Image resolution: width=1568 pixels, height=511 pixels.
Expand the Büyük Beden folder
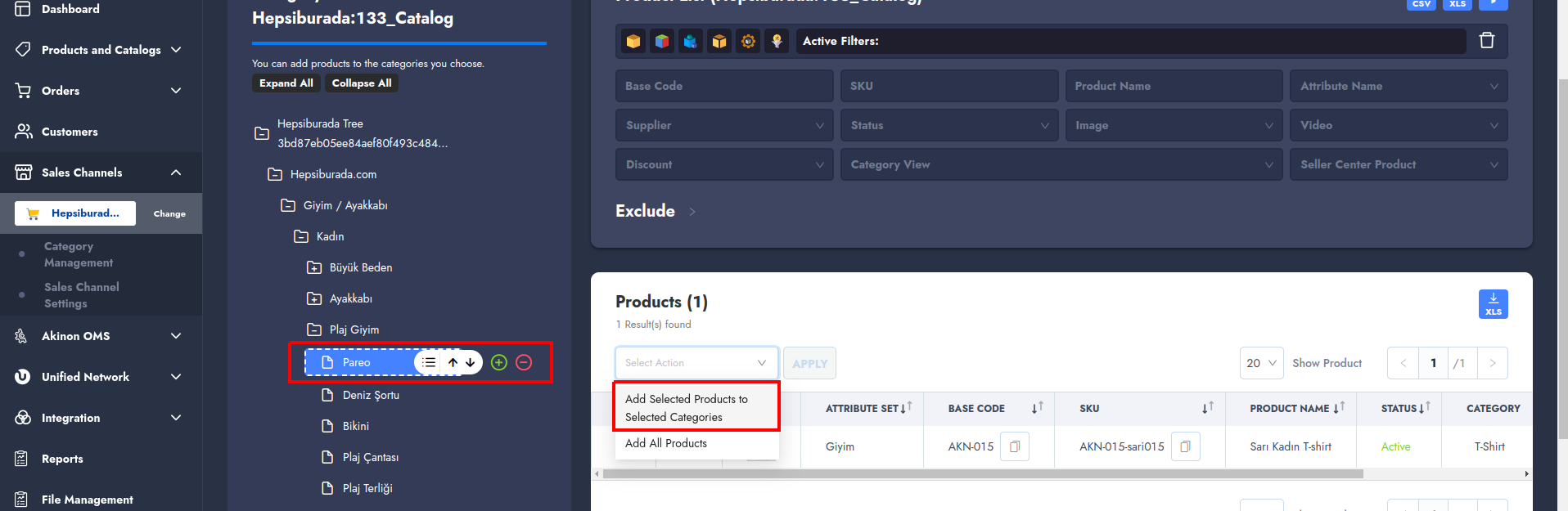pos(314,267)
